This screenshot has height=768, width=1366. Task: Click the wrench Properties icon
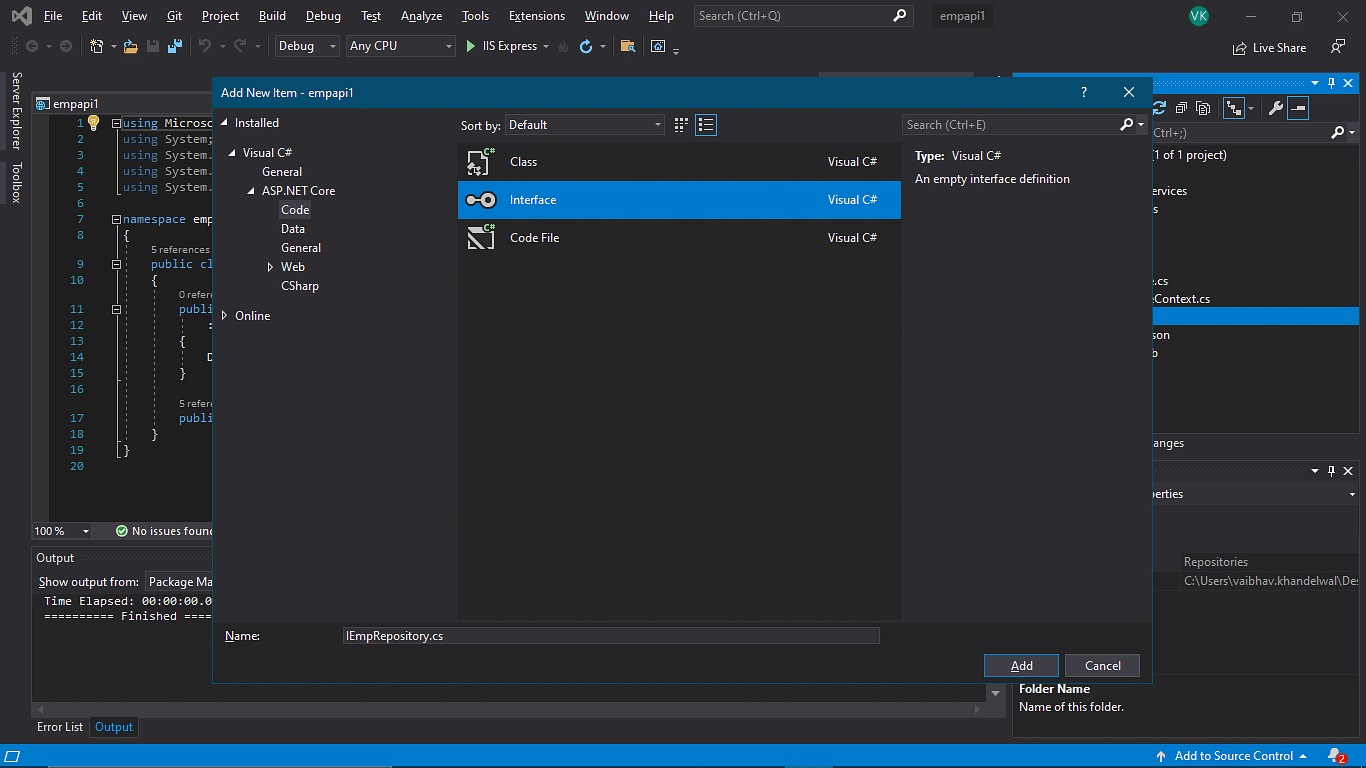(1276, 108)
